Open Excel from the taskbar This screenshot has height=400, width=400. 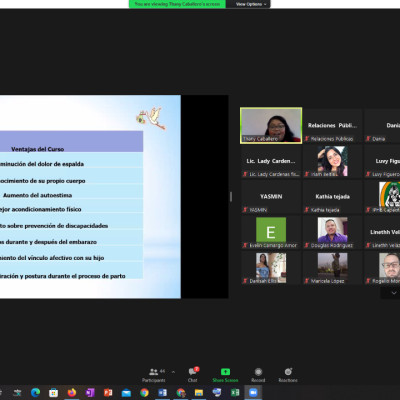235,393
